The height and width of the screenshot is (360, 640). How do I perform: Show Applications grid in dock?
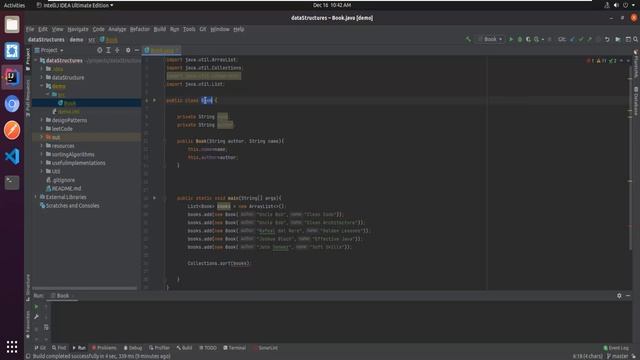point(12,347)
